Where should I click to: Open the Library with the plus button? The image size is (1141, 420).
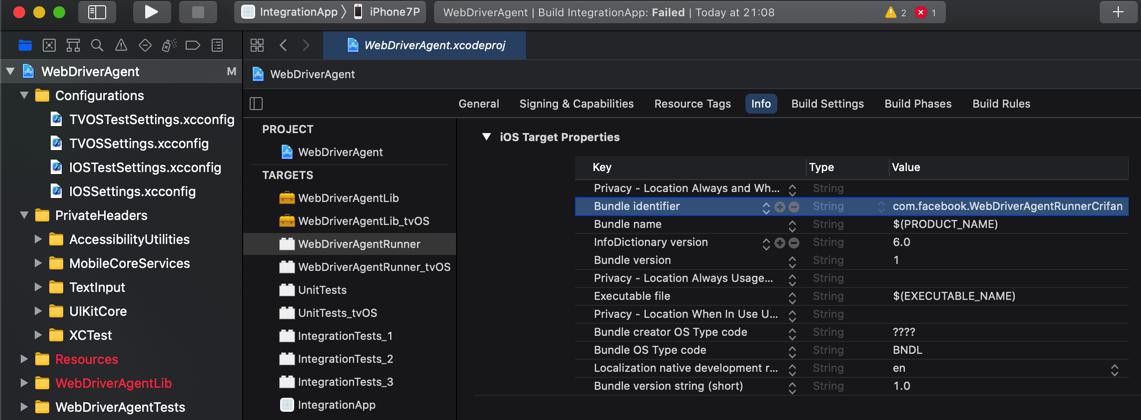pos(1118,12)
